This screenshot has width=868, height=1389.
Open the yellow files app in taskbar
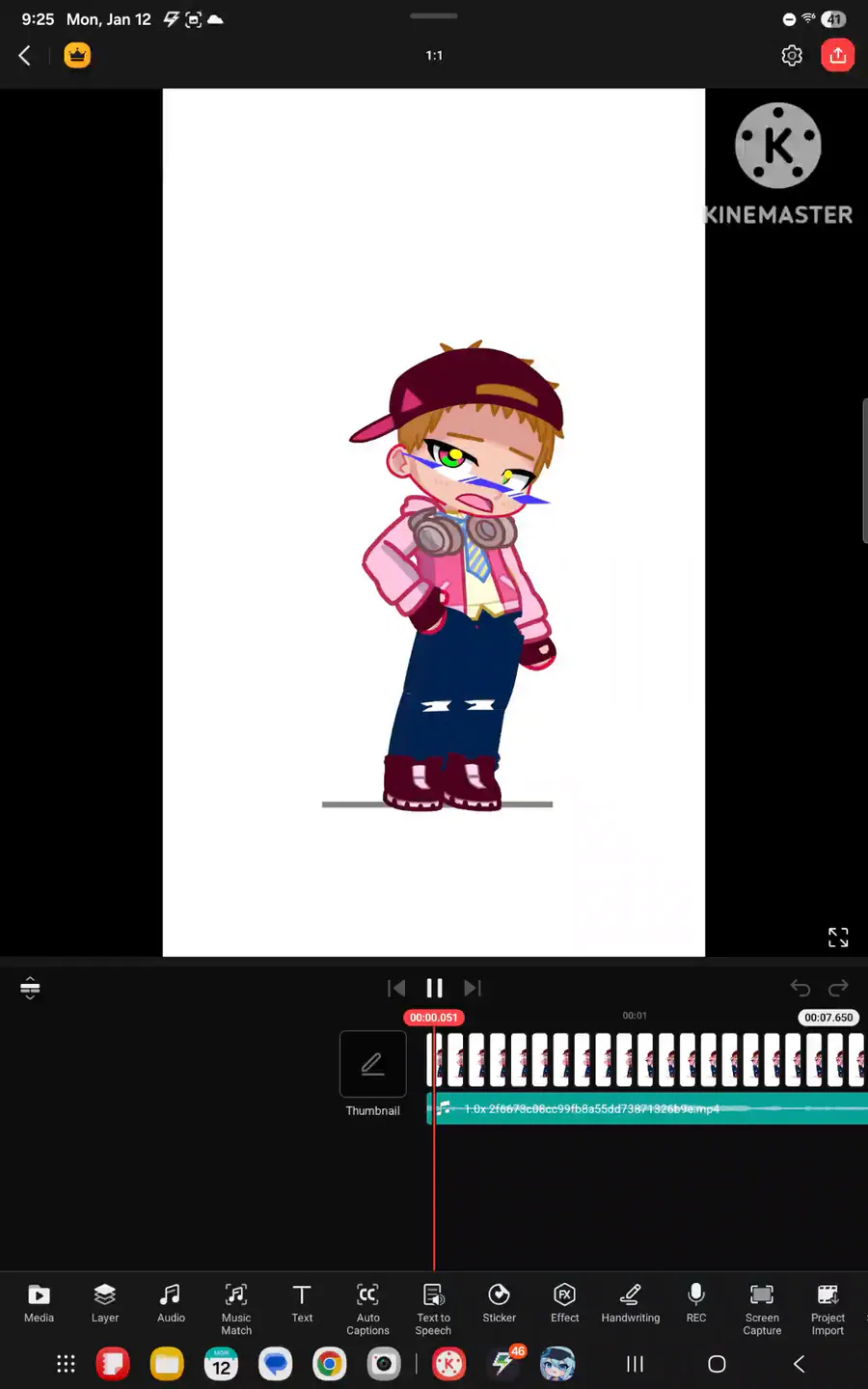pos(167,1364)
